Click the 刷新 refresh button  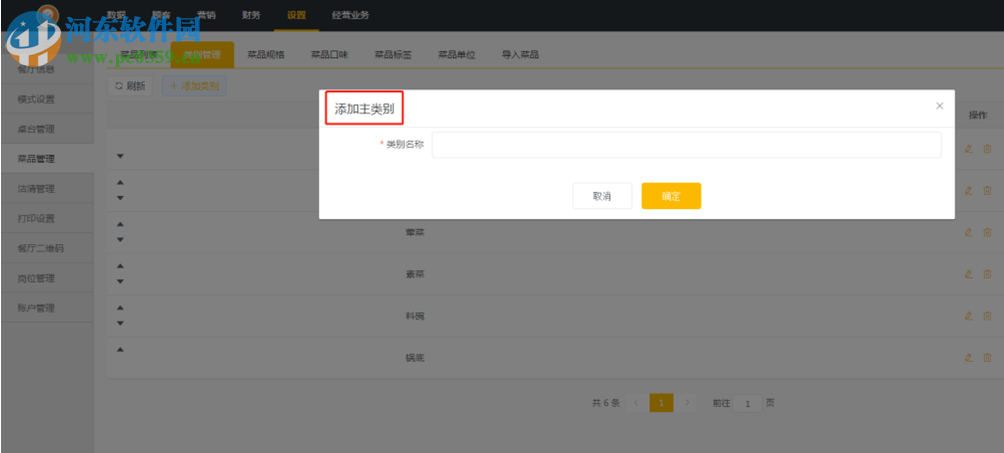[129, 86]
